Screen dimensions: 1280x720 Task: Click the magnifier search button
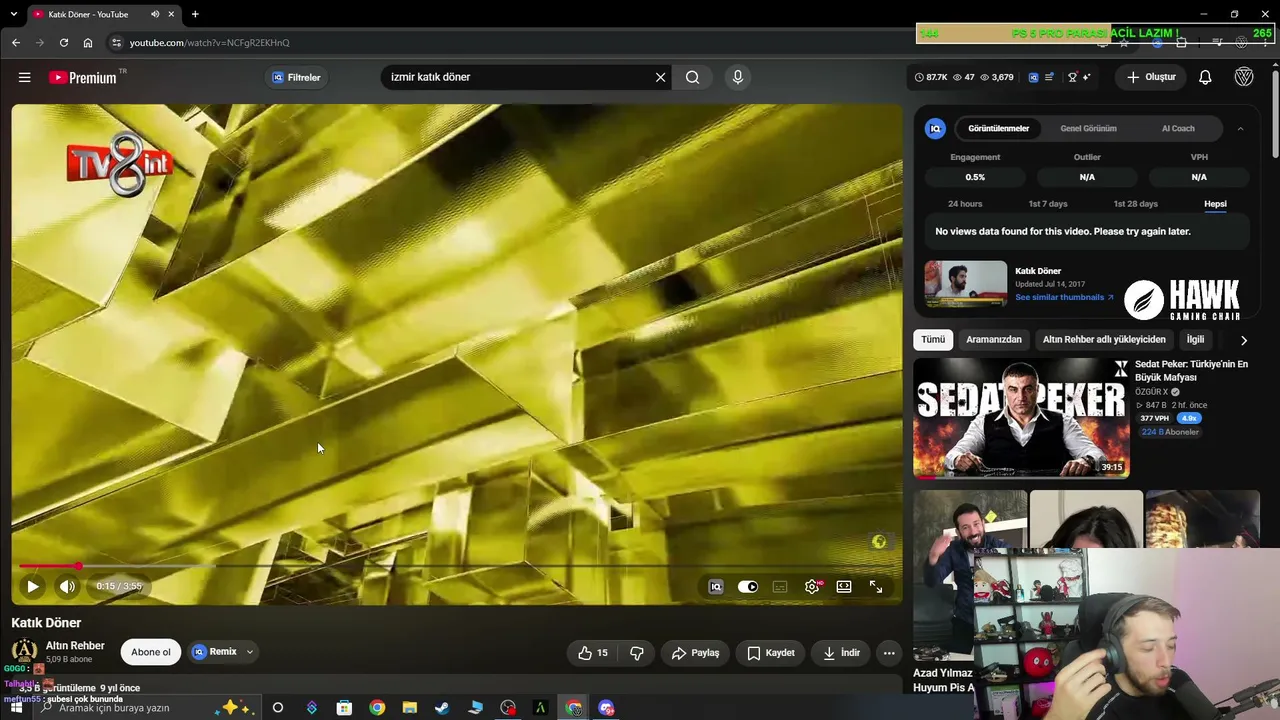692,77
